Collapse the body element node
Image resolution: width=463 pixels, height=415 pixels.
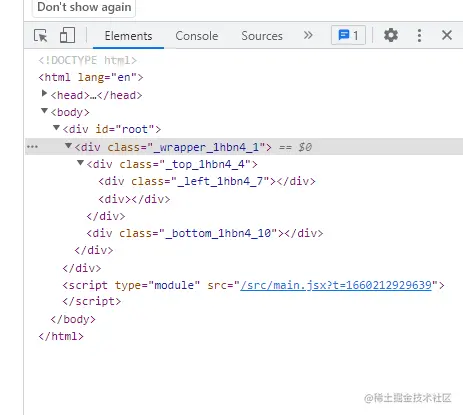pos(44,111)
